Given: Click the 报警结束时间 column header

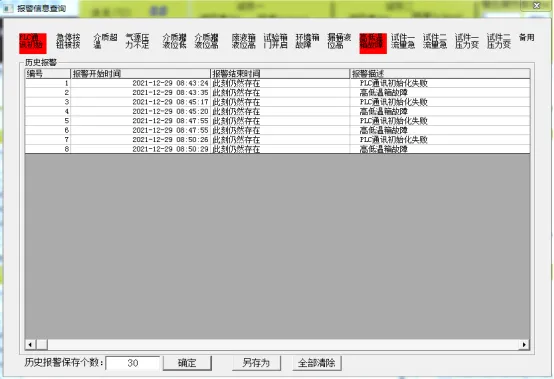Looking at the screenshot, I should (280, 74).
